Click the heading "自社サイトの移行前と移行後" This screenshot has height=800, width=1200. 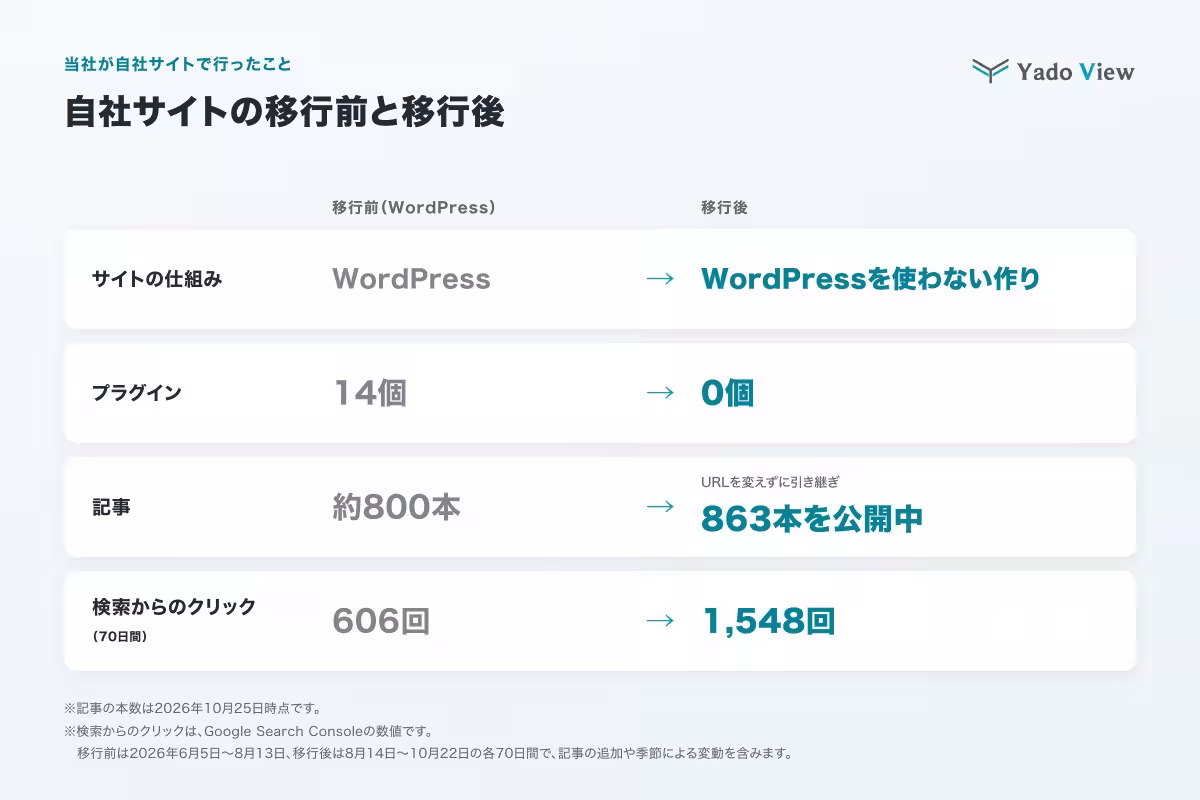click(x=284, y=112)
